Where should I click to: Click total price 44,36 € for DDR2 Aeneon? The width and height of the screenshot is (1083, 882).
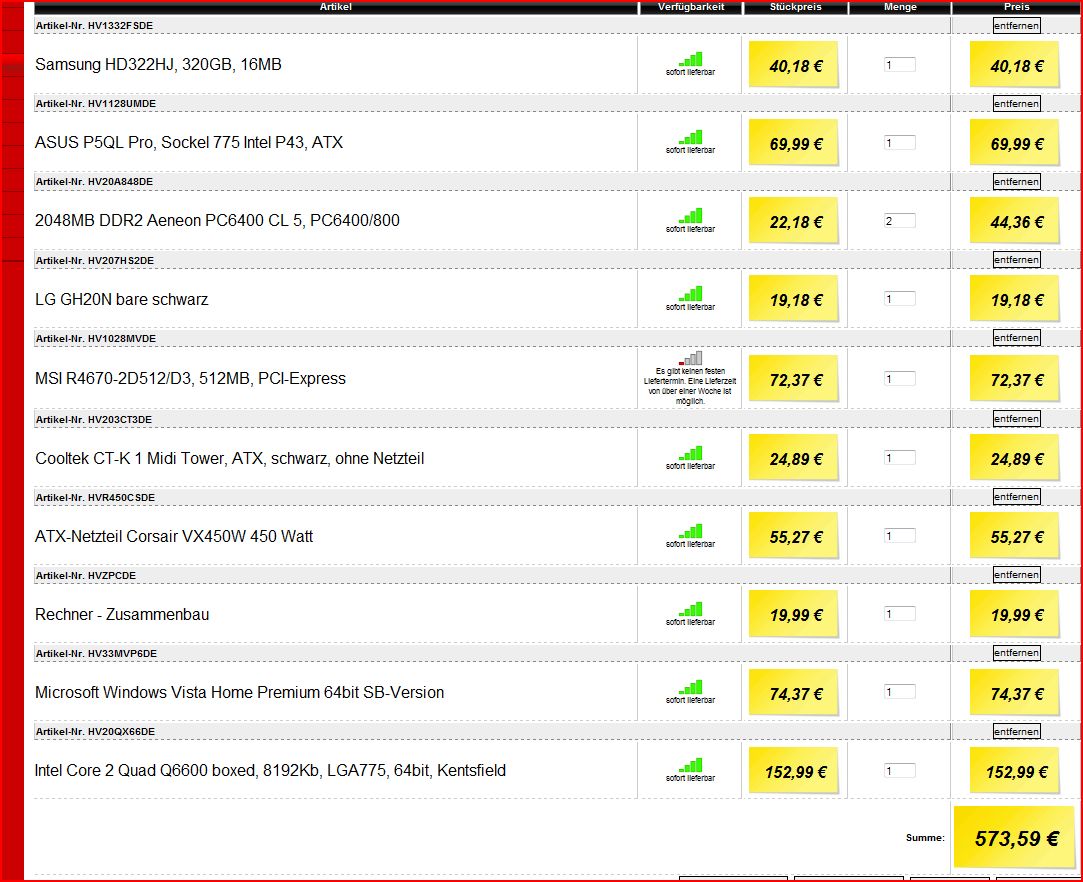click(1015, 221)
